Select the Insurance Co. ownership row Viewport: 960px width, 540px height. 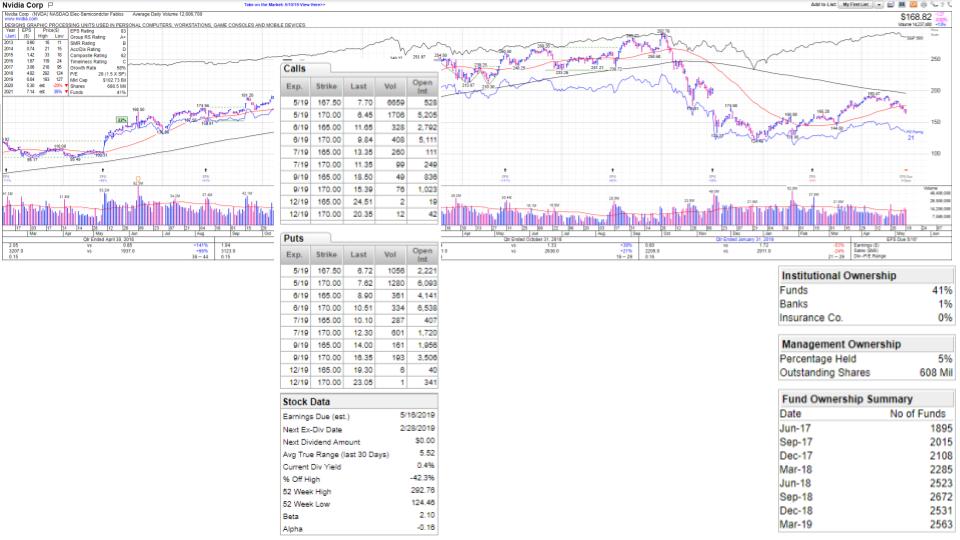click(x=866, y=318)
